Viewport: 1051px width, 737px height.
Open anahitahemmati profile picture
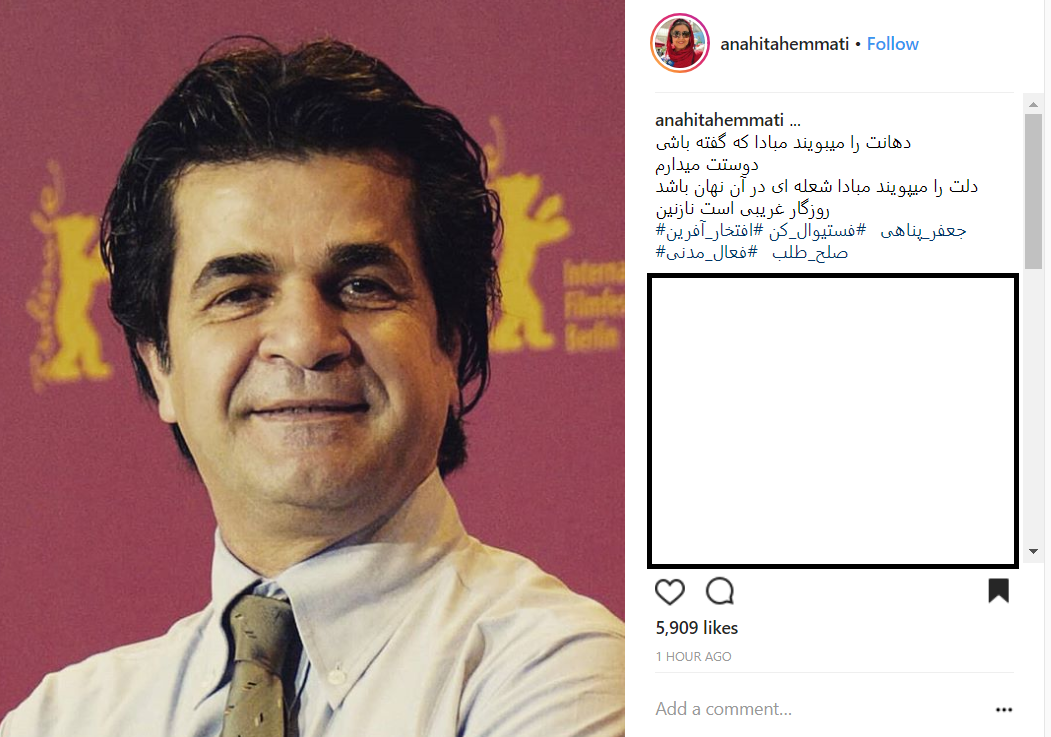680,43
